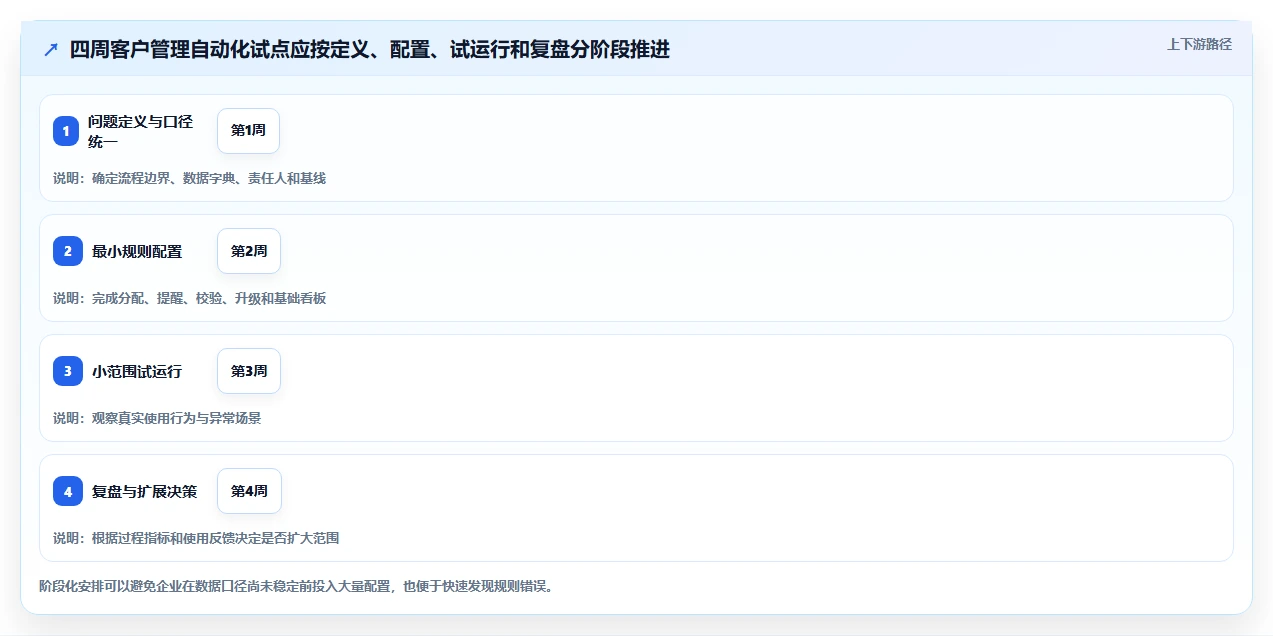This screenshot has width=1273, height=636.
Task: Click the arrow icon beside the title
Action: [51, 50]
